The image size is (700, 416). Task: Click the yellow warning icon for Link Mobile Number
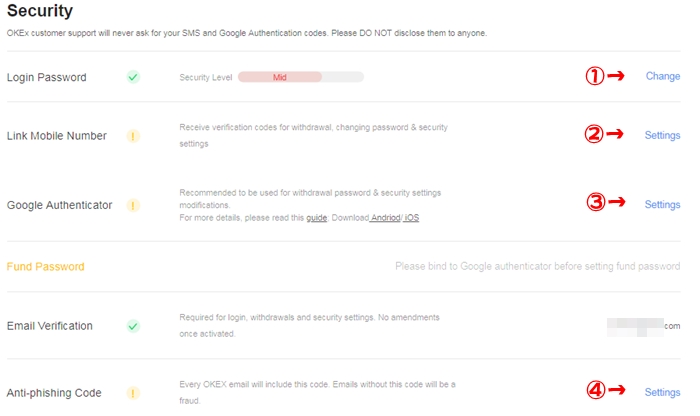[133, 136]
